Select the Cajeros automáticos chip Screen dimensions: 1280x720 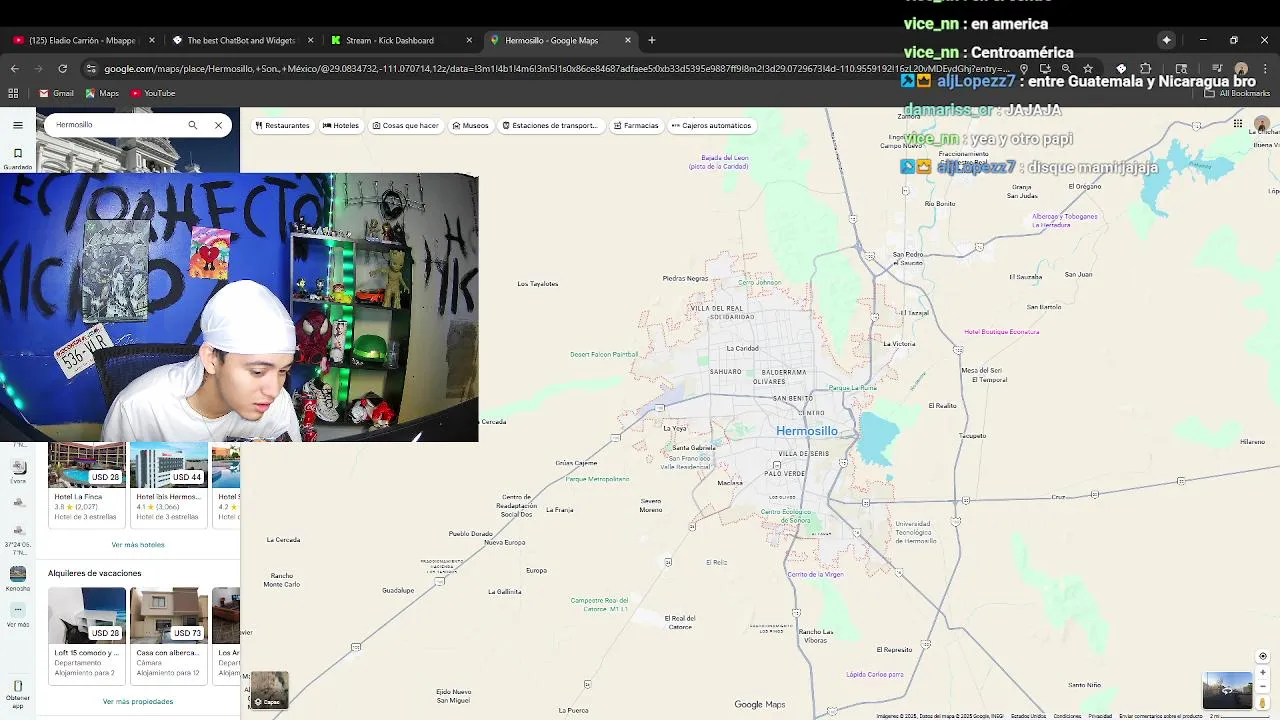[x=711, y=126]
